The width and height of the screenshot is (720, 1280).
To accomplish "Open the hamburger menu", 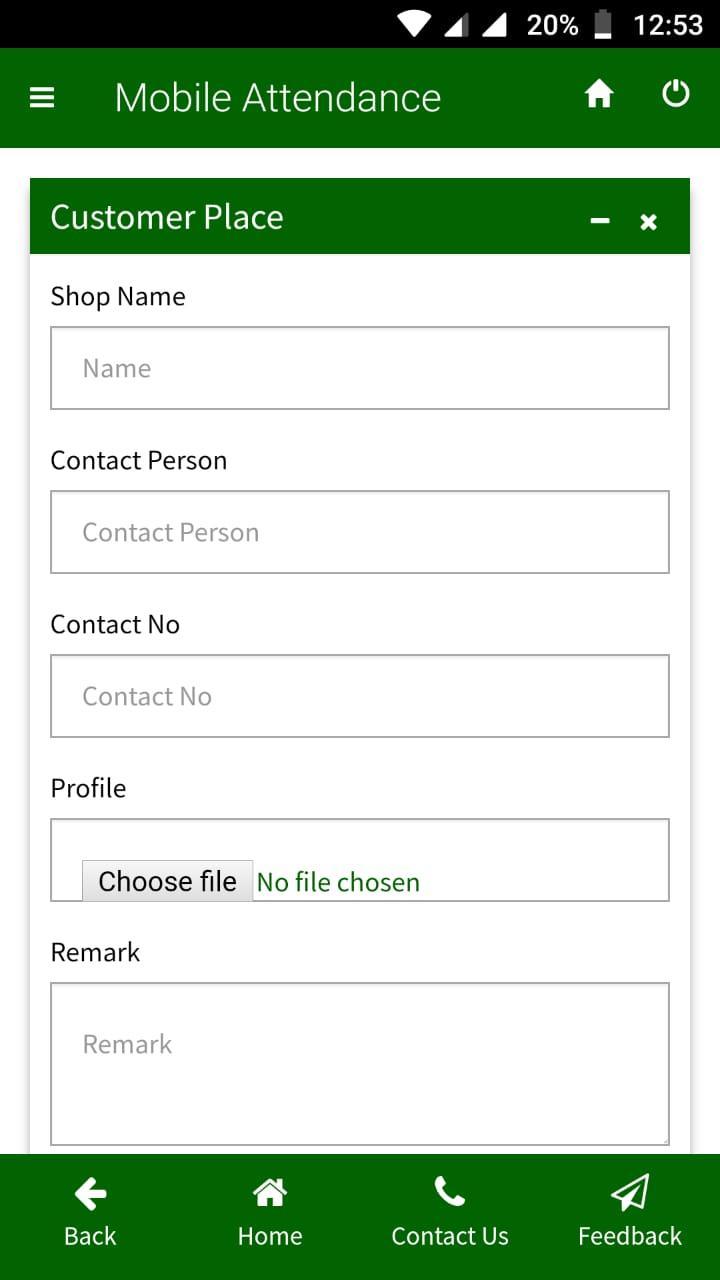I will coord(42,98).
